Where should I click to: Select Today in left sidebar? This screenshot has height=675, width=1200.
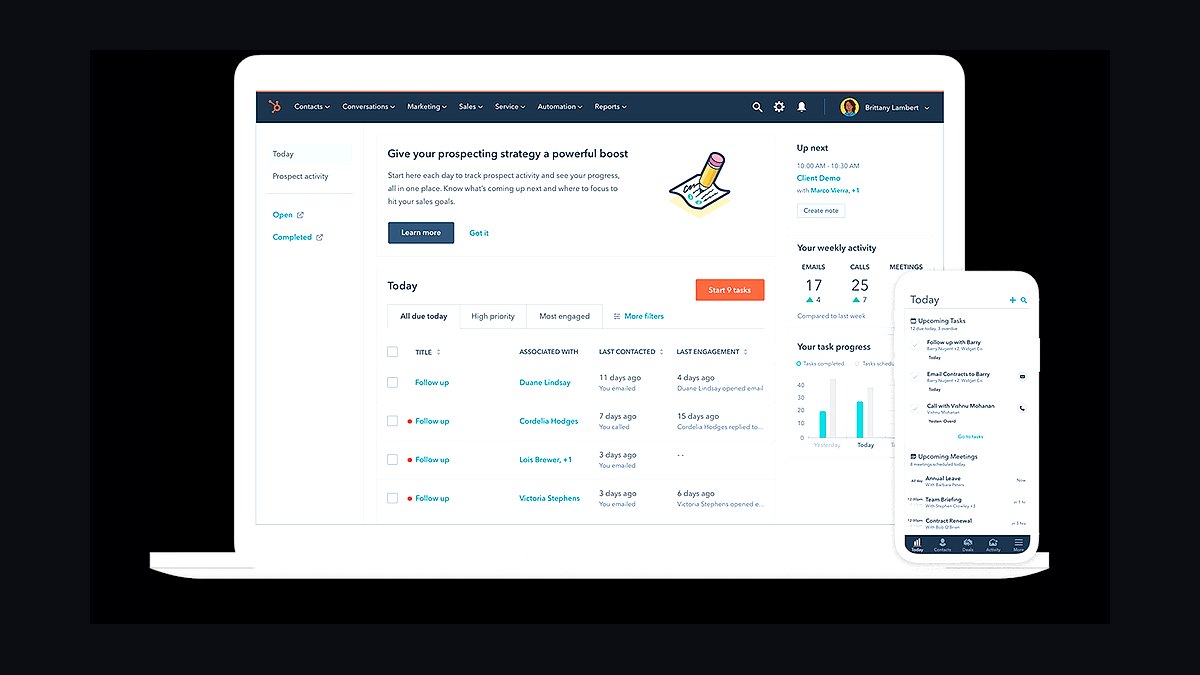[x=311, y=154]
